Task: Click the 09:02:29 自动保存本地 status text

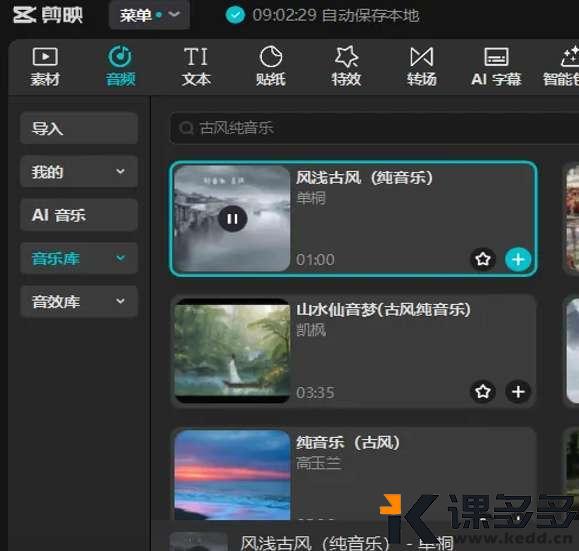Action: pyautogui.click(x=336, y=16)
